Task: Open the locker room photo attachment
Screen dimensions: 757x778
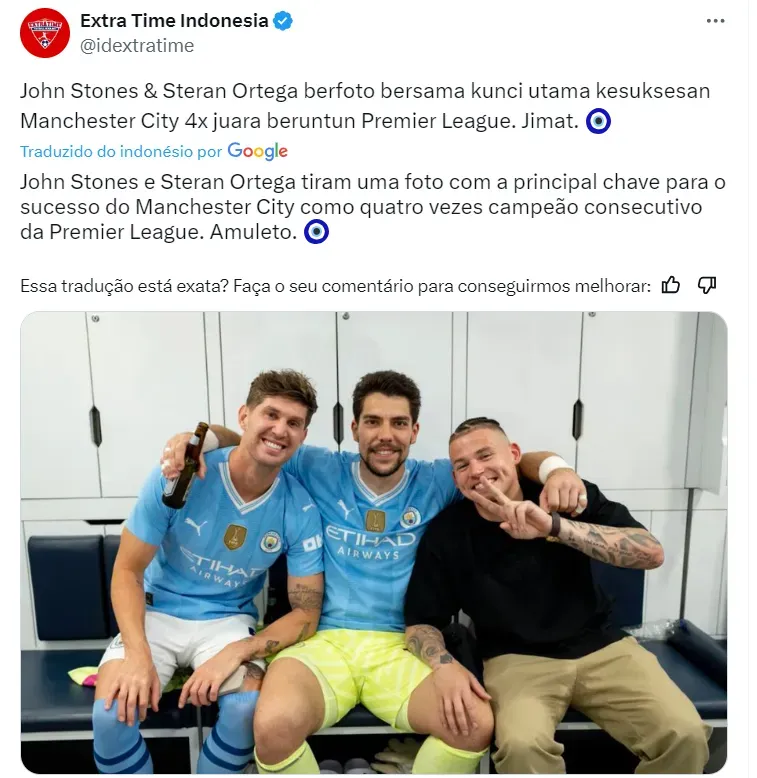Action: (374, 542)
